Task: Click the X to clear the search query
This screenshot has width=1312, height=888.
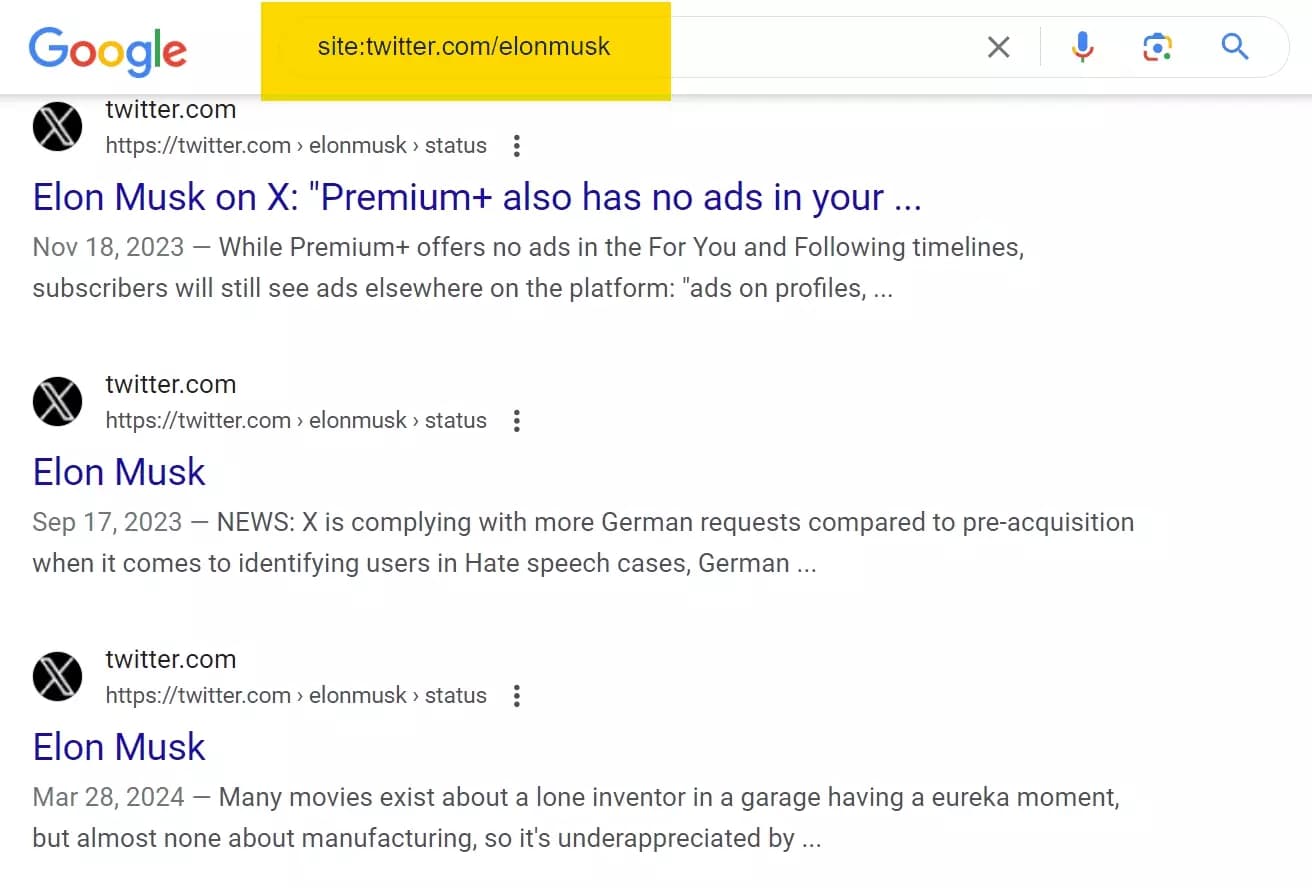Action: (997, 46)
